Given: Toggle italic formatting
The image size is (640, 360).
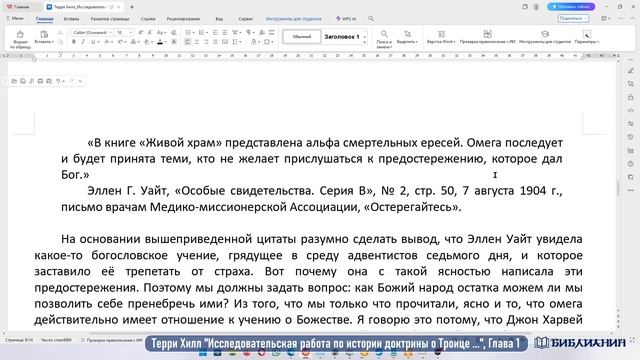Looking at the screenshot, I should (83, 42).
